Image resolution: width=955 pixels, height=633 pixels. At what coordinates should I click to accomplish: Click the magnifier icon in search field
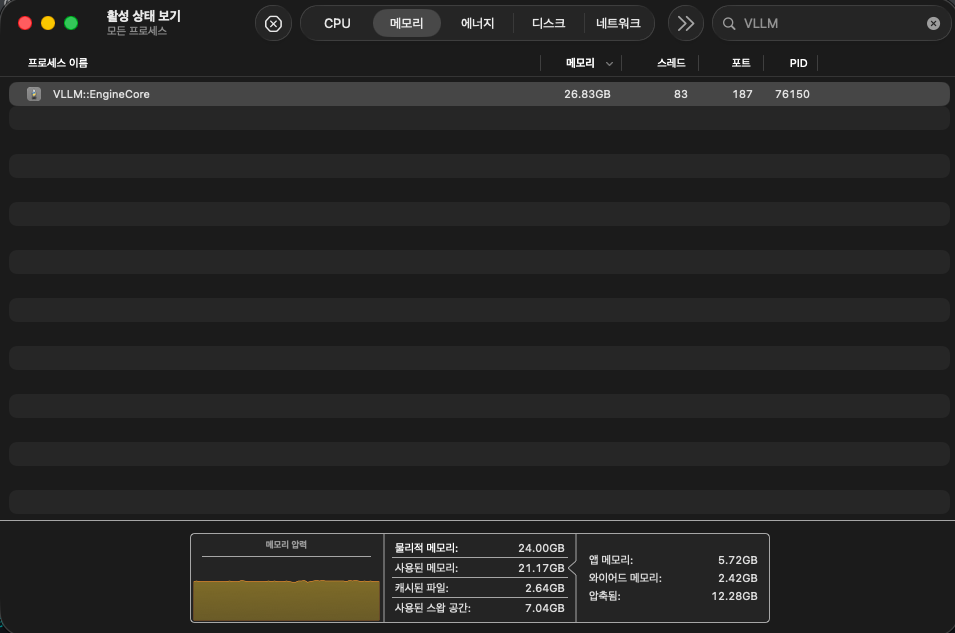point(728,24)
